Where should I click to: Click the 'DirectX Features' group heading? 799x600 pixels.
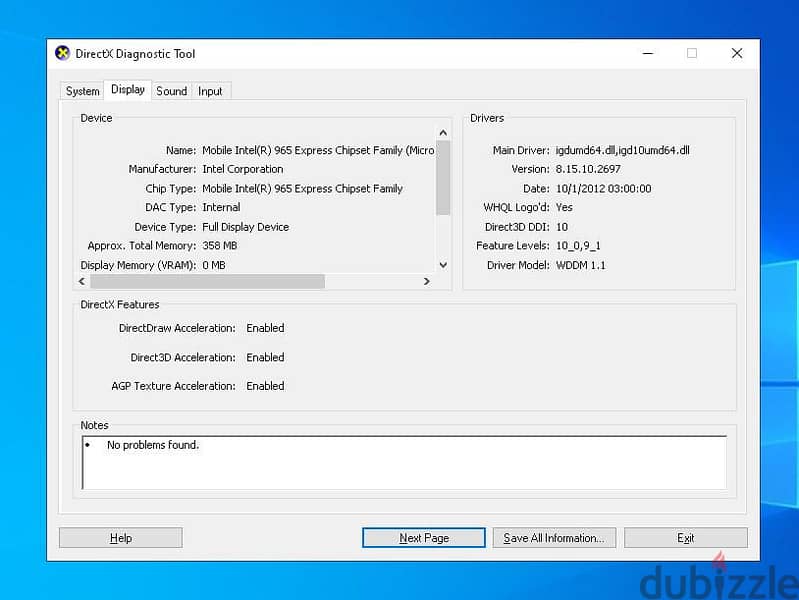pos(120,305)
